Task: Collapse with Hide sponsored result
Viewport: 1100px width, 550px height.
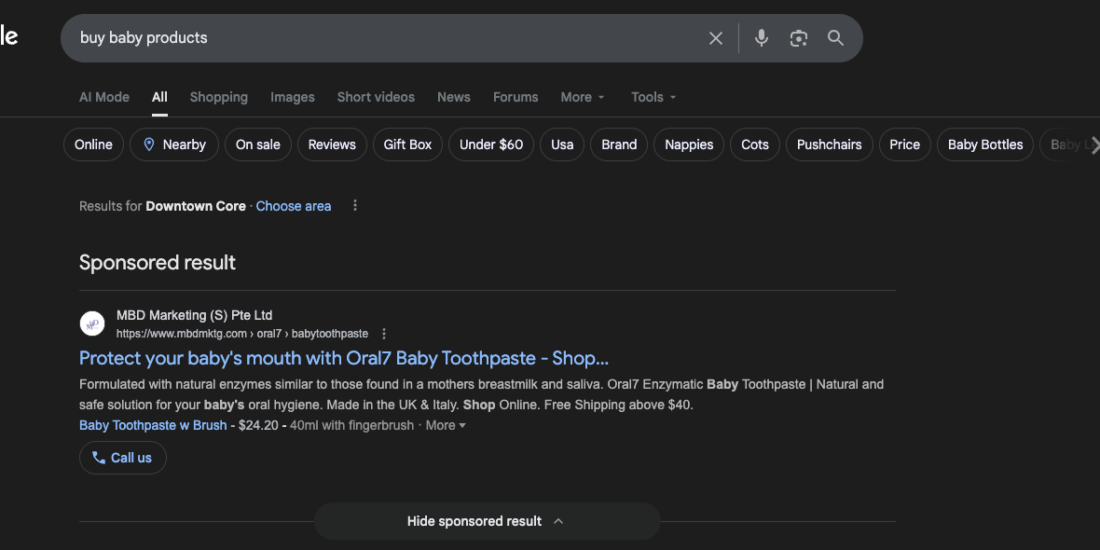Action: point(486,521)
